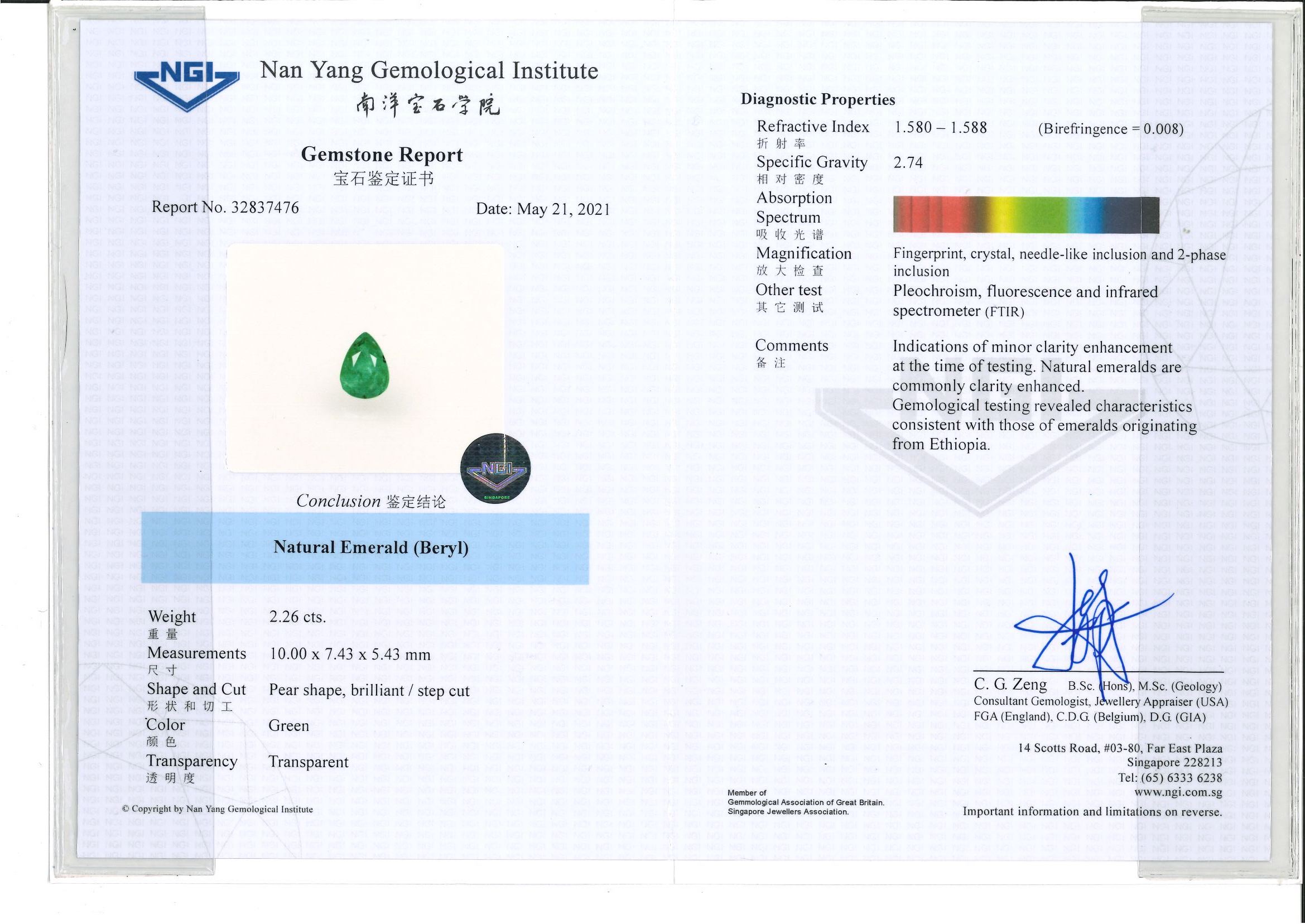
Task: Open the www.ngi.com.sg website address
Action: tap(1178, 792)
